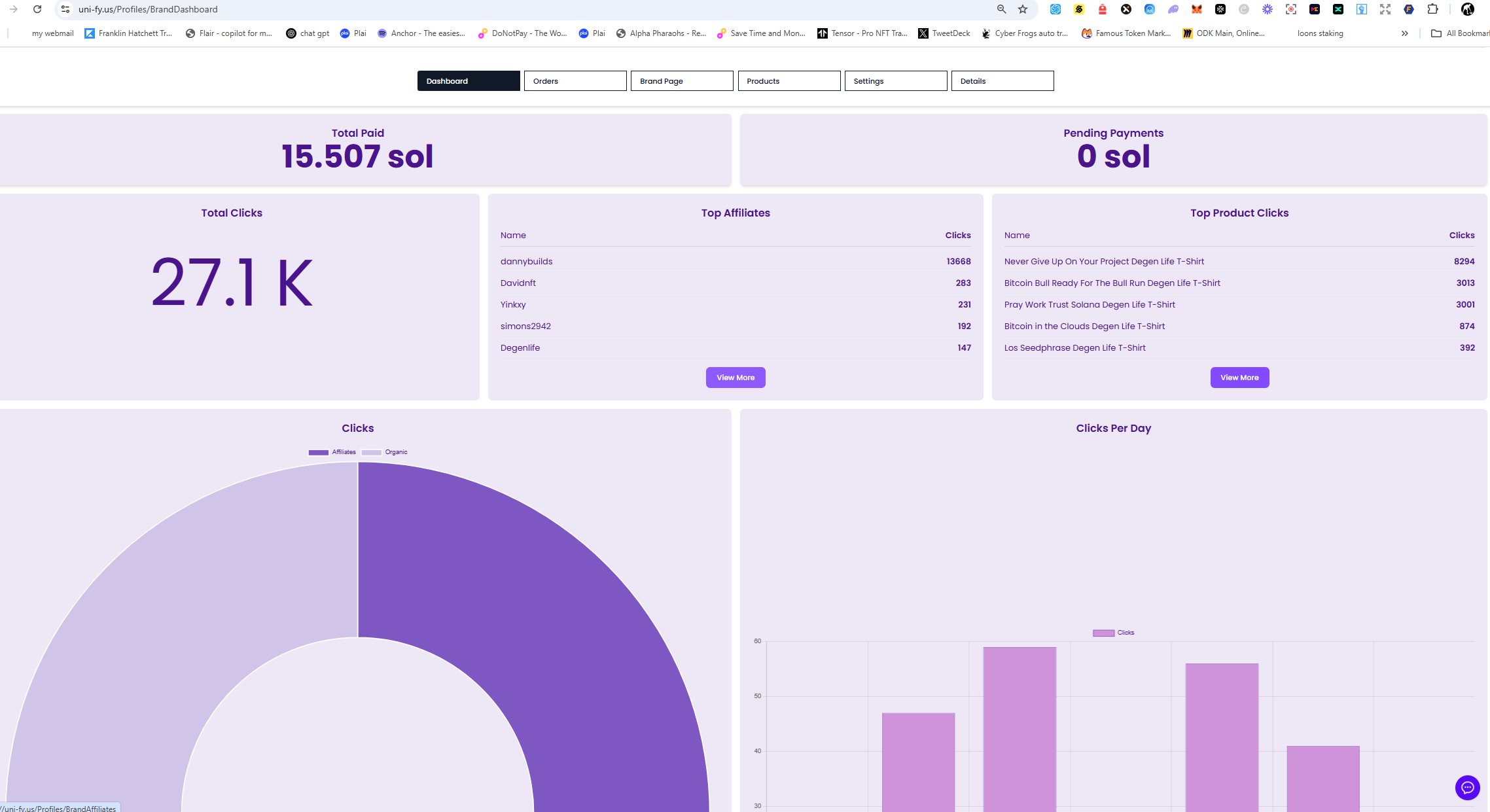Screen dimensions: 1490x812
Task: Select the Bitcoin in the Clouds product row
Action: pos(1239,326)
